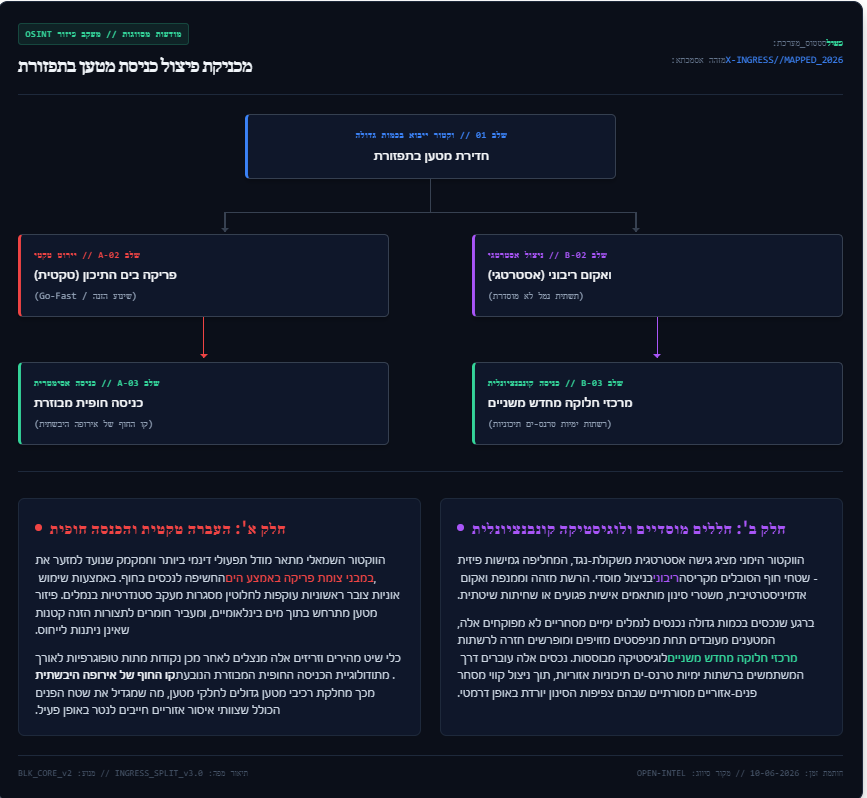The width and height of the screenshot is (867, 798).
Task: Select the A-03 כניסה חופית מבוזרת node
Action: [x=203, y=403]
